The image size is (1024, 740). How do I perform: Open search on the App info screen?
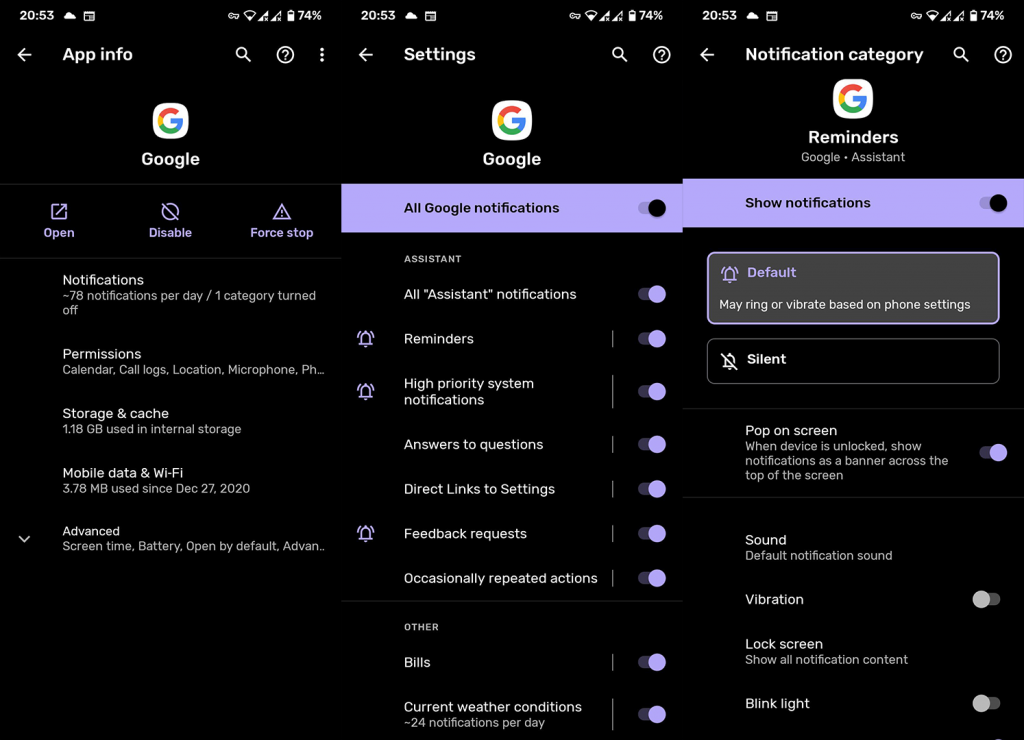pyautogui.click(x=243, y=55)
